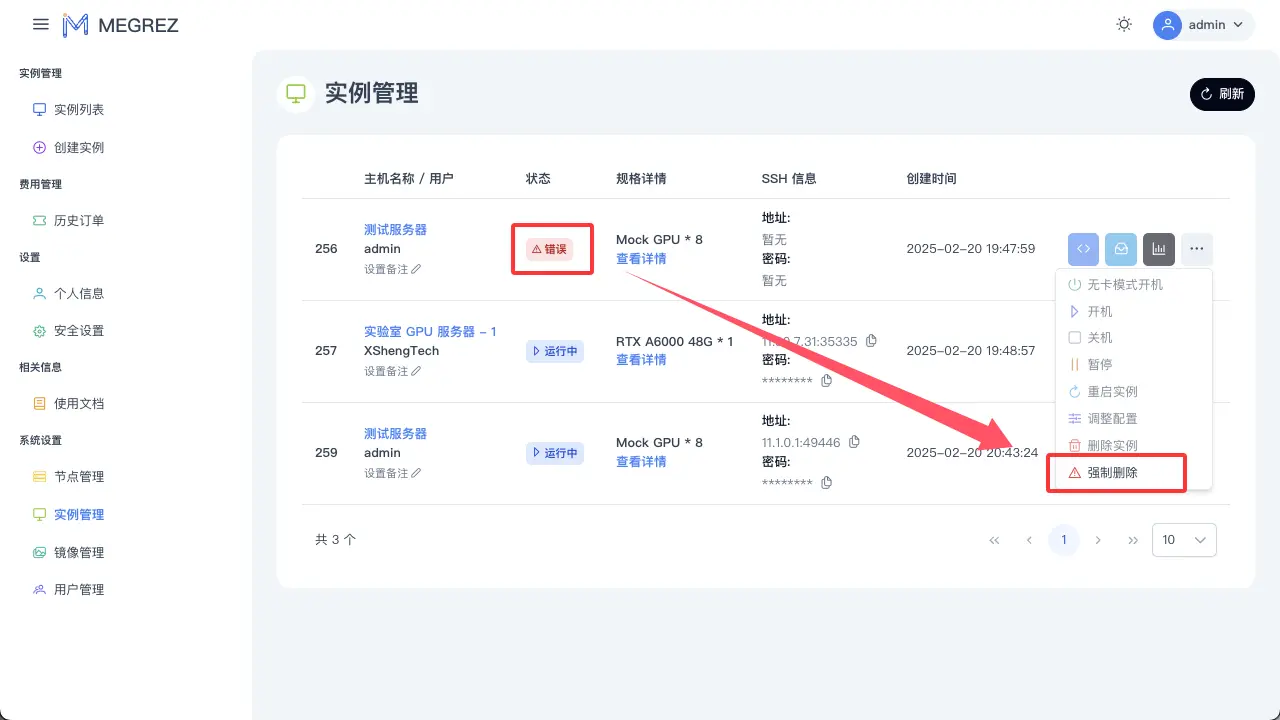
Task: Click the hamburger menu icon beside MEGREZ logo
Action: tap(40, 24)
